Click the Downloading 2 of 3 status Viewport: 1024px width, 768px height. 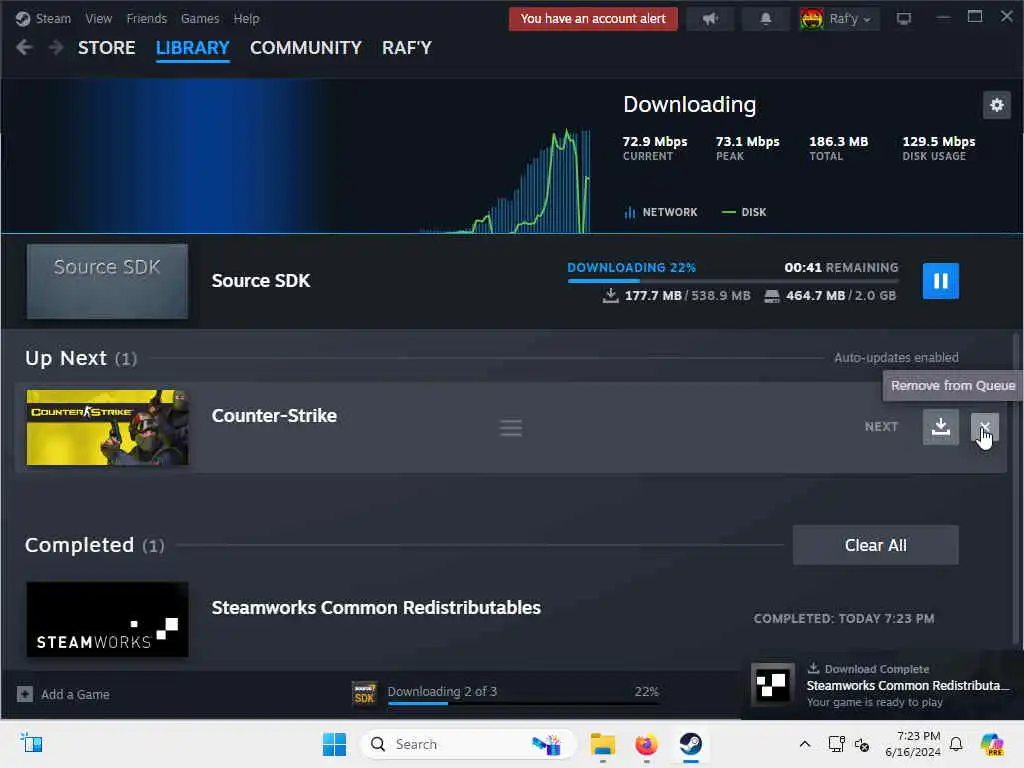pos(442,691)
